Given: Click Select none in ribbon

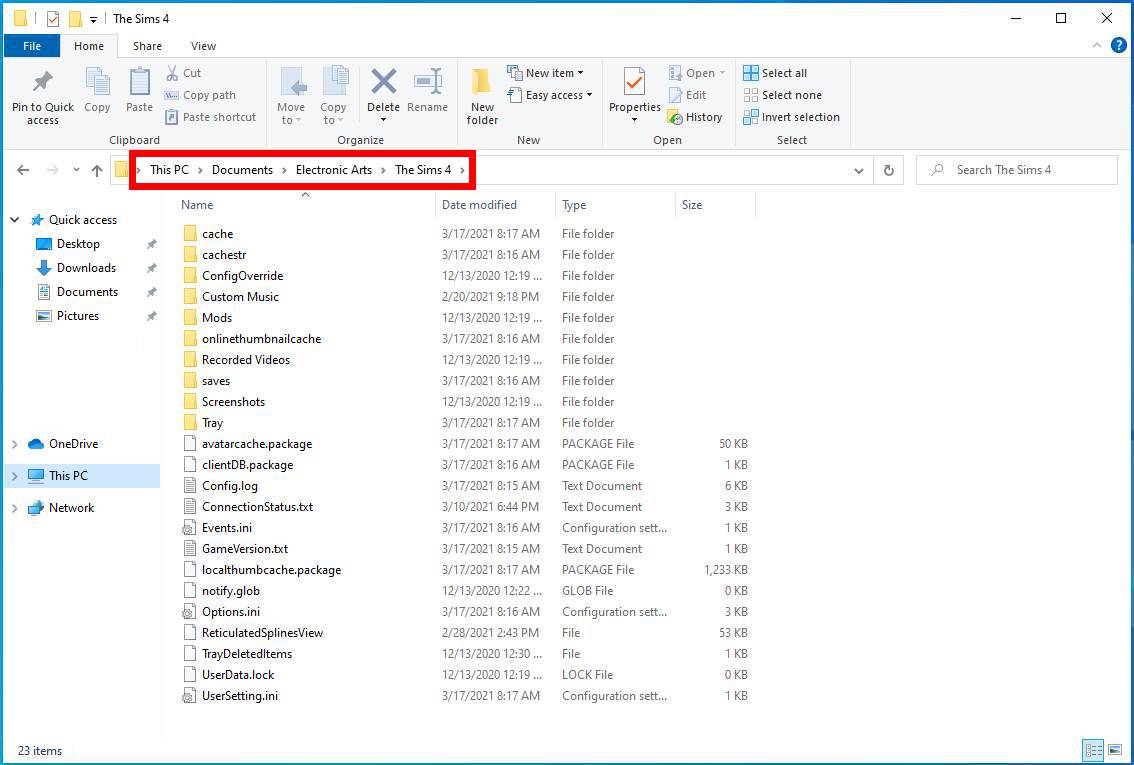Looking at the screenshot, I should click(x=783, y=95).
